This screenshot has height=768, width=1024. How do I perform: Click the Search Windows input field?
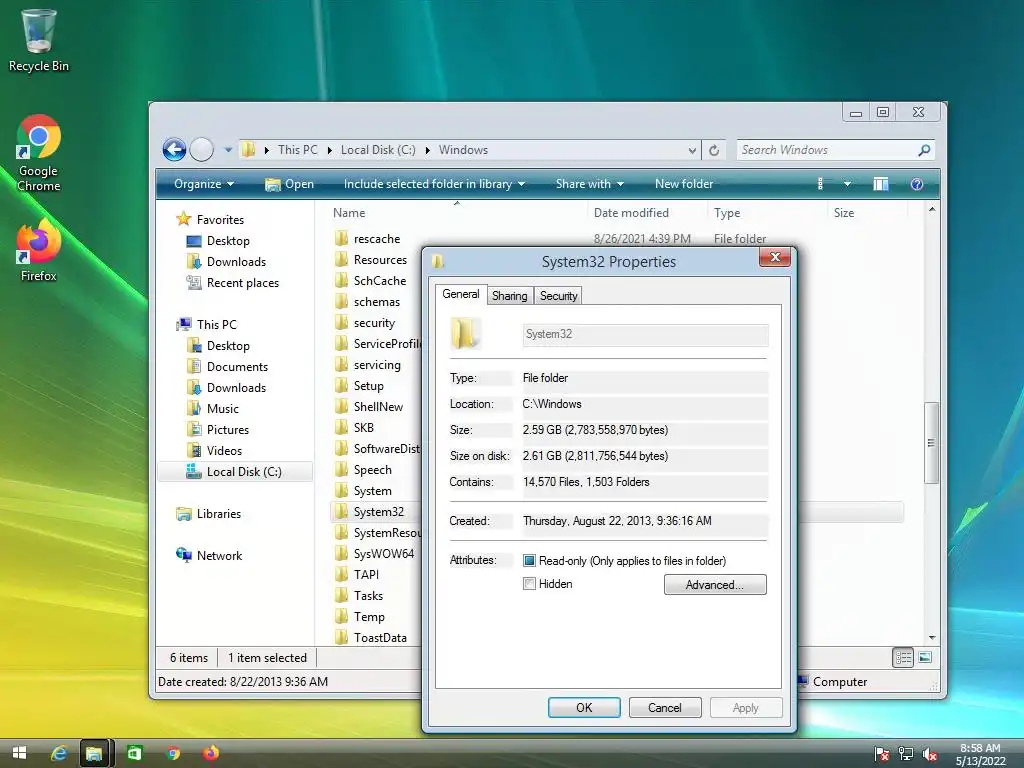pos(827,150)
